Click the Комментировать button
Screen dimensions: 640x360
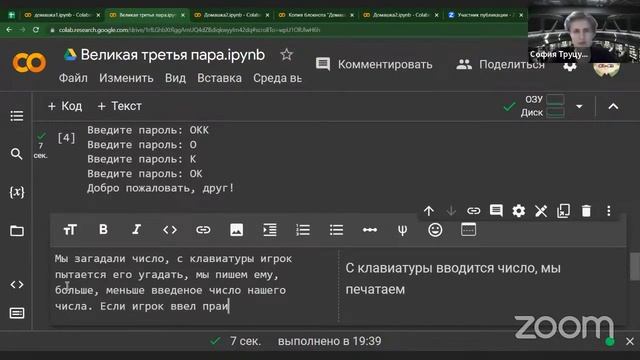[374, 64]
